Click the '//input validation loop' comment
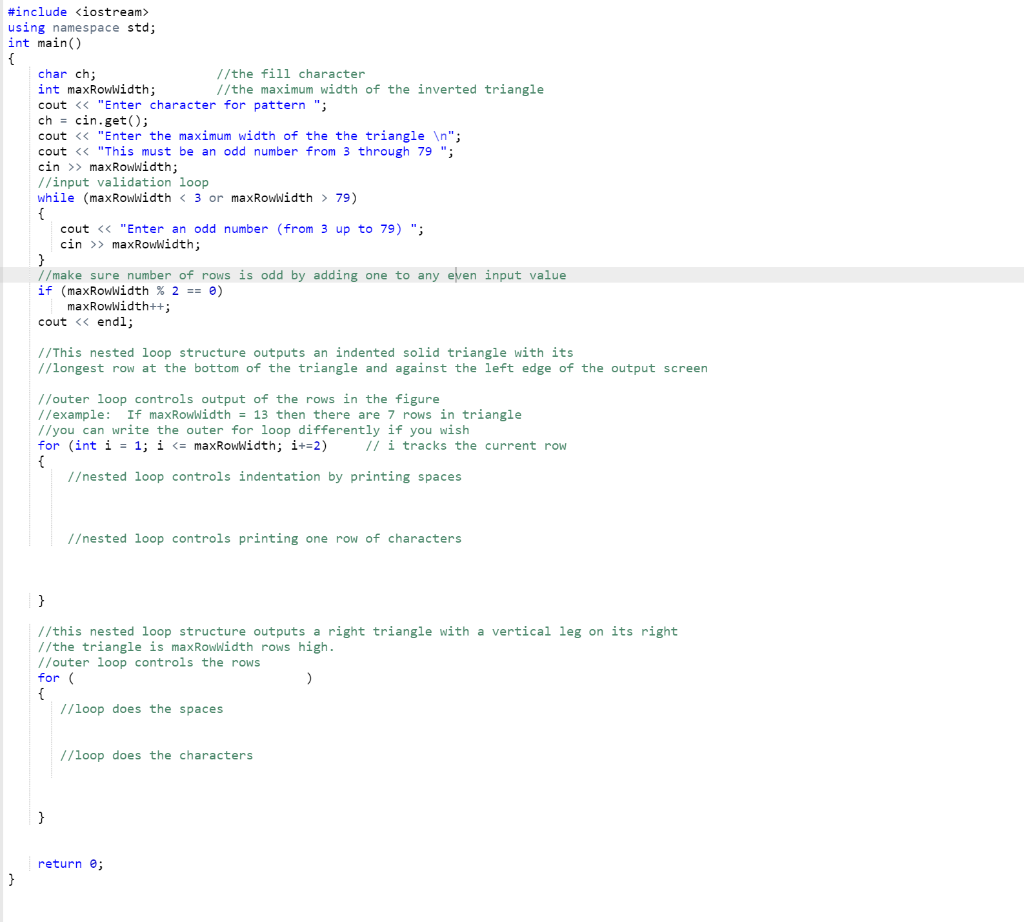Screen dimensions: 1024x922 click(x=123, y=182)
